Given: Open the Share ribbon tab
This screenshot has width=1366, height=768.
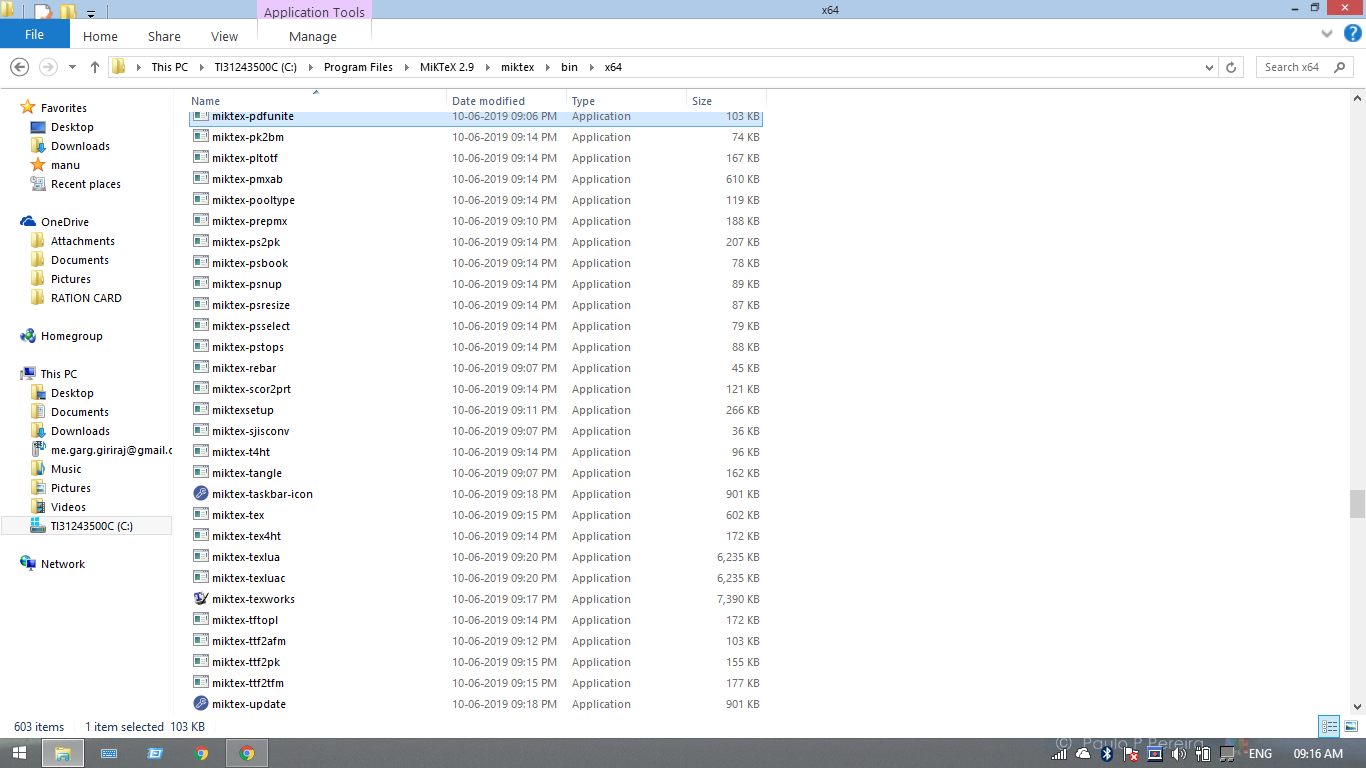Looking at the screenshot, I should (x=164, y=36).
